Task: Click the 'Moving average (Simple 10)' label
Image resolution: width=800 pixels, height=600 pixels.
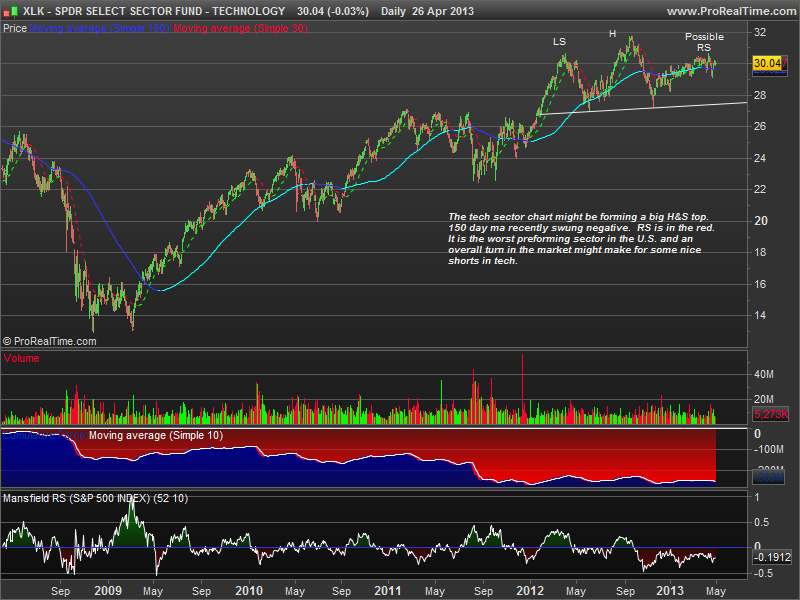Action: pos(156,435)
